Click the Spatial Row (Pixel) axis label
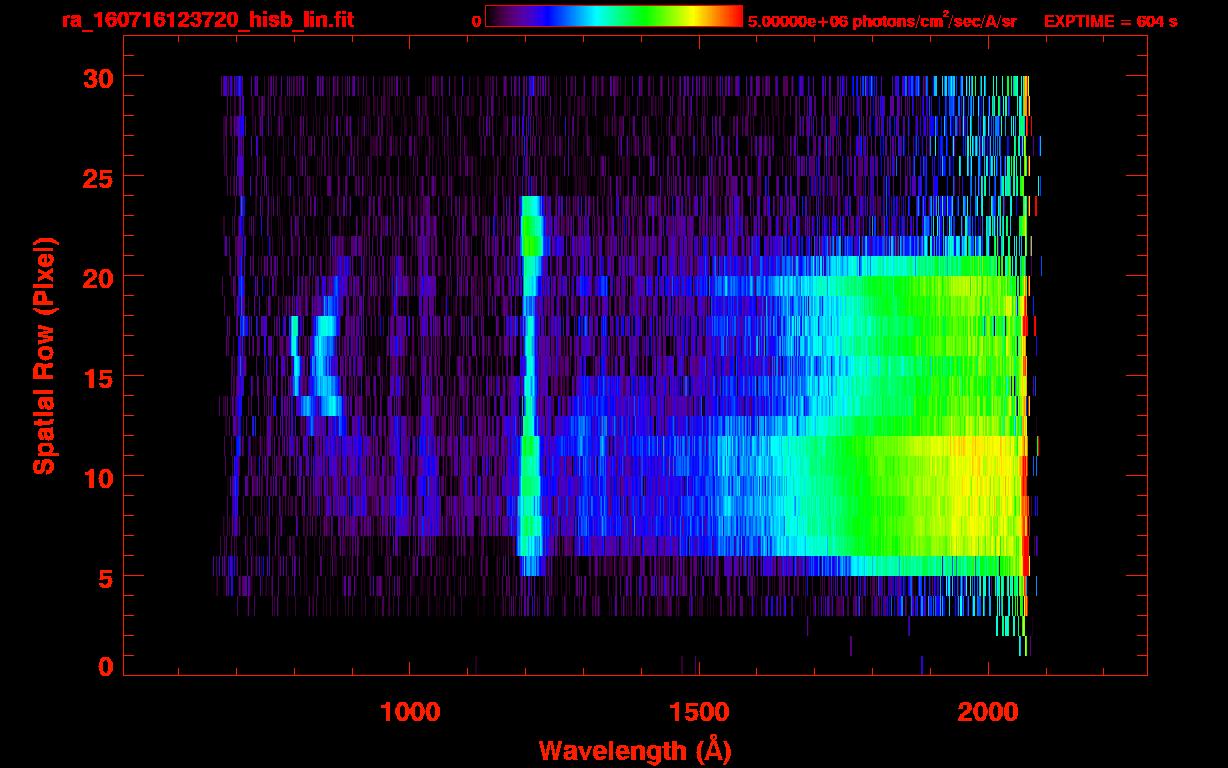 pos(44,356)
